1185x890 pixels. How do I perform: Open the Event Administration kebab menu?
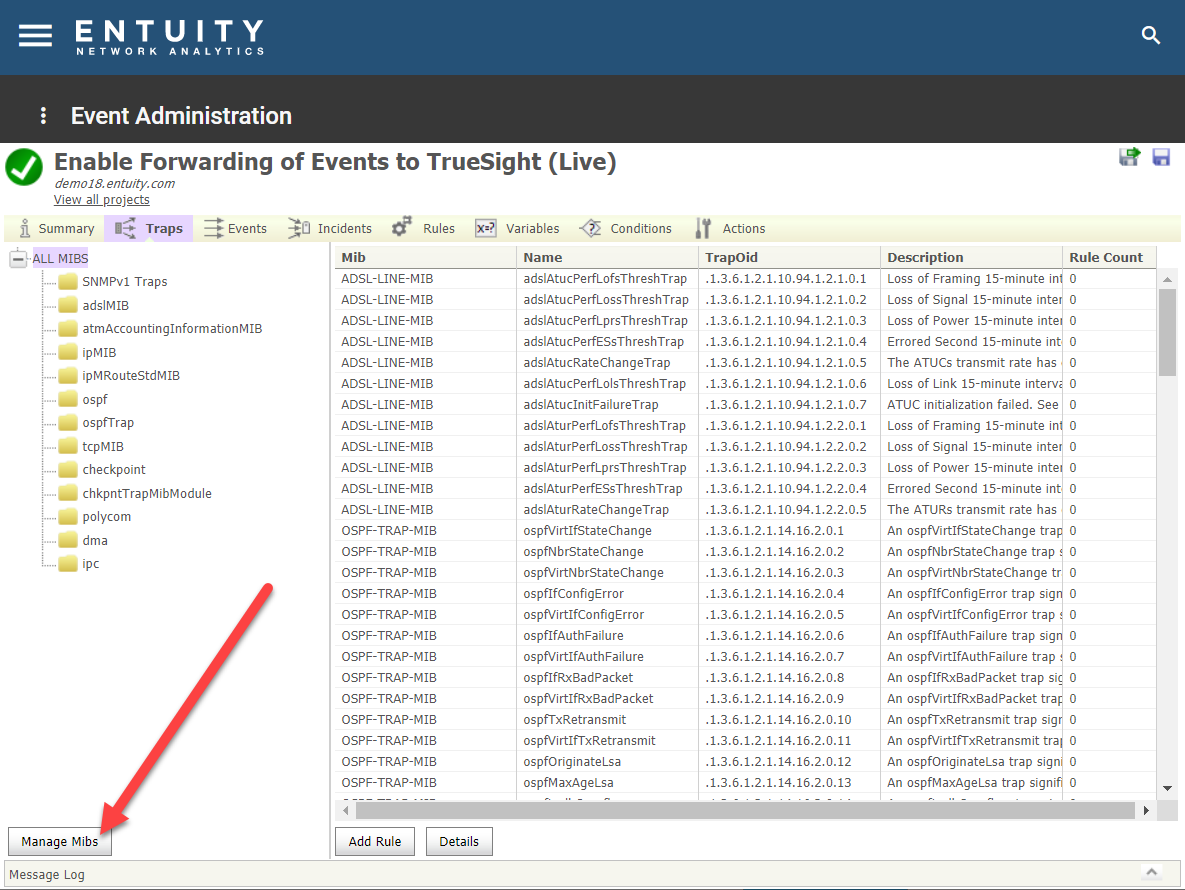pos(43,116)
